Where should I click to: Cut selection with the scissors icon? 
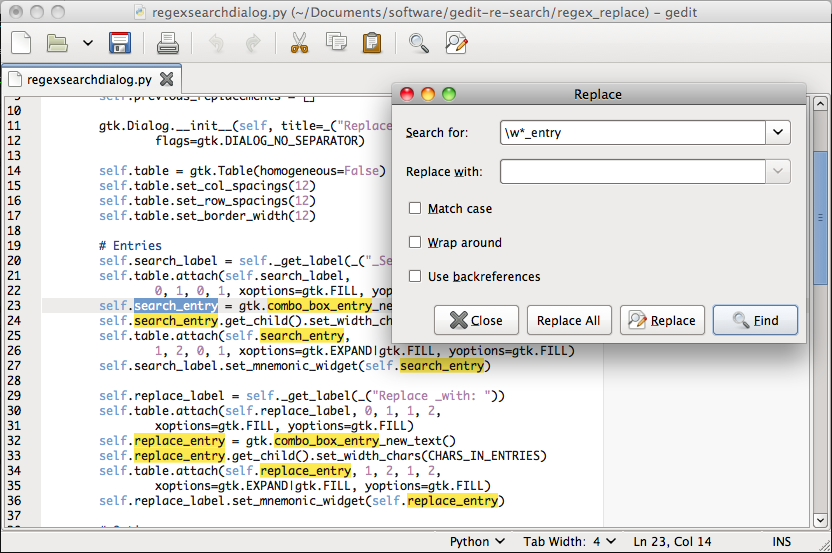299,43
